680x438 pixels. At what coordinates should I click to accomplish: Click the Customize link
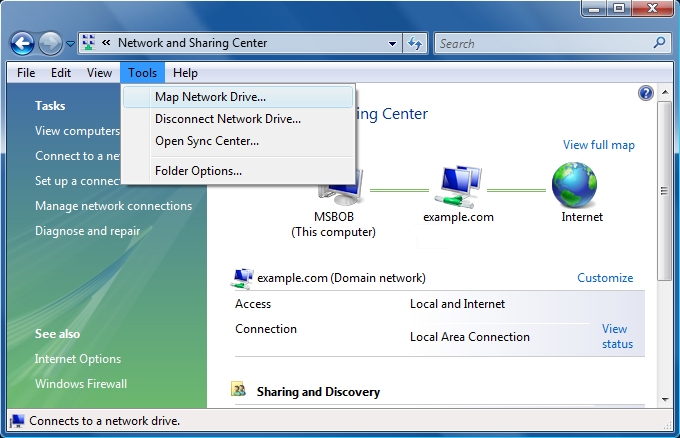pos(605,278)
